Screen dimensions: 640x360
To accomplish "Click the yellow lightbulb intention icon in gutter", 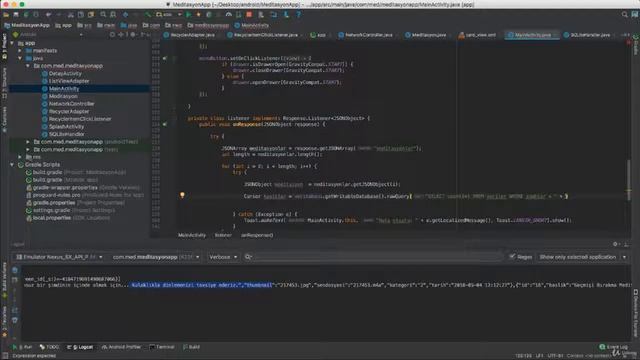I will (182, 196).
